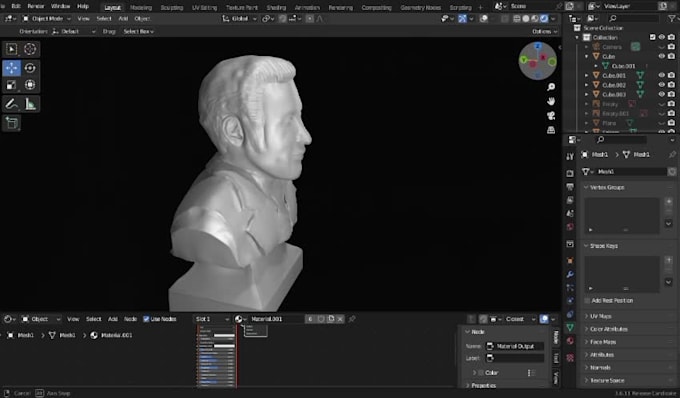Image resolution: width=680 pixels, height=398 pixels.
Task: Open the World properties tab
Action: (x=570, y=227)
